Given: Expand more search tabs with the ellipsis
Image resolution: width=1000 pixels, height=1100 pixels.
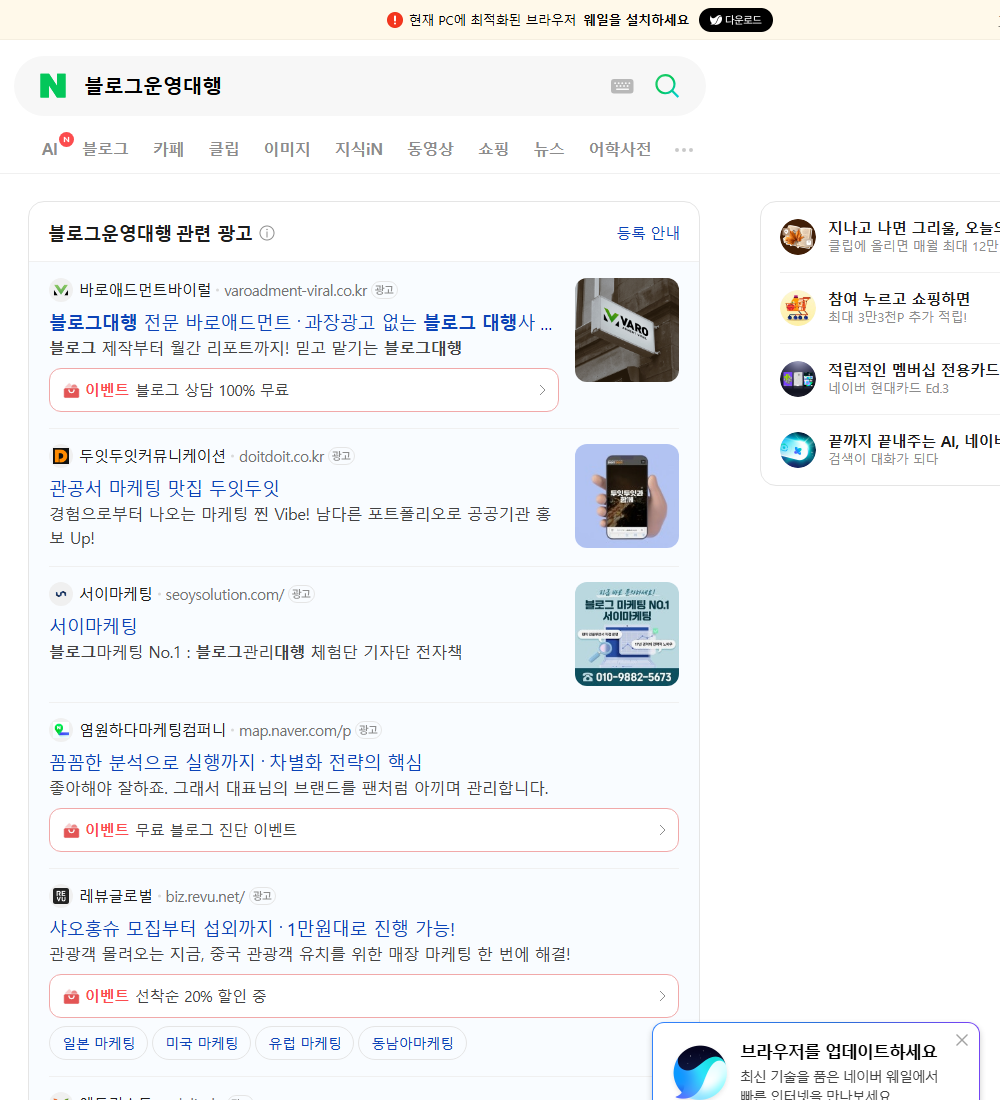Looking at the screenshot, I should click(684, 149).
